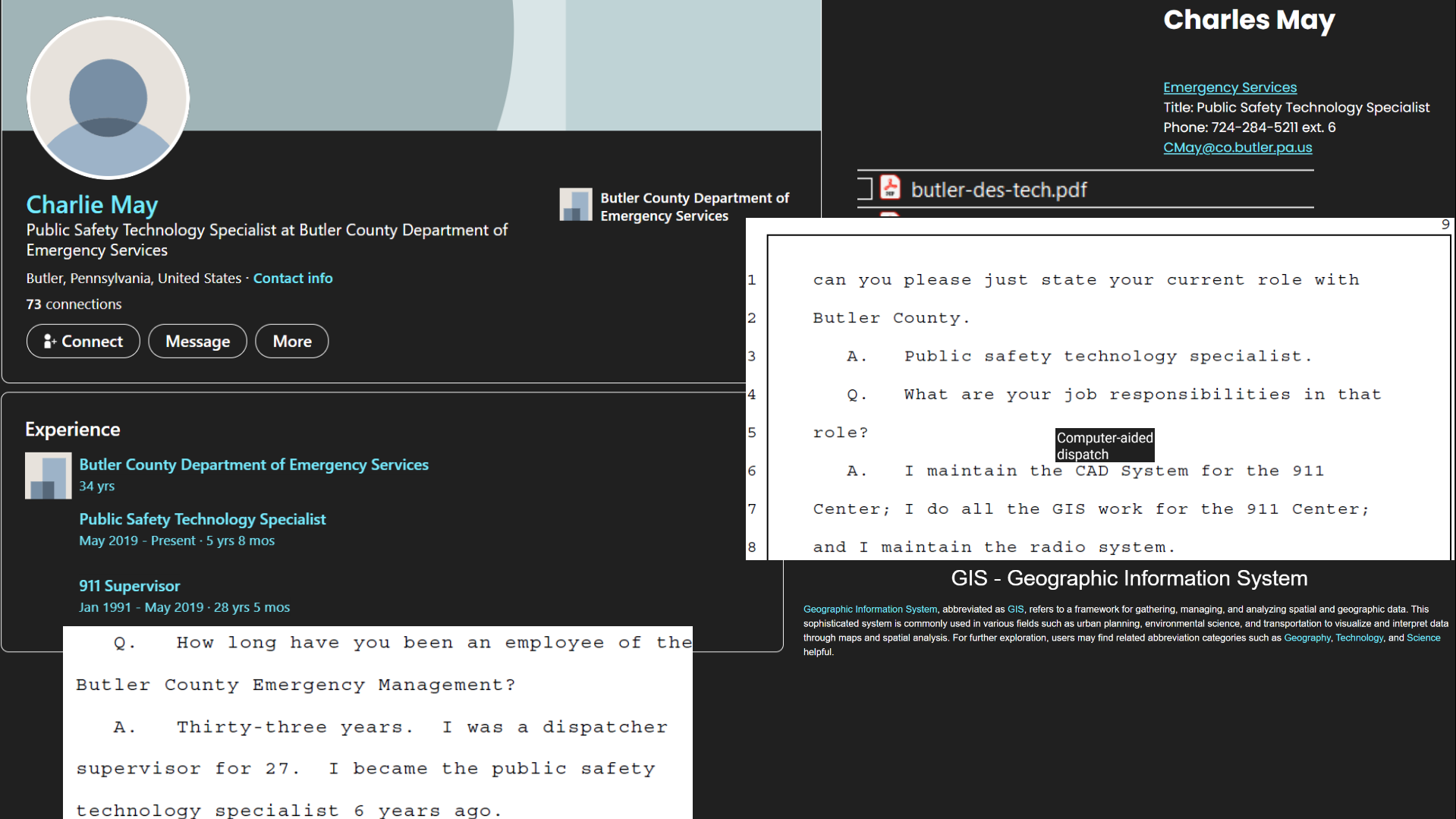Click the Charles May heading
The width and height of the screenshot is (1456, 819).
tap(1249, 20)
